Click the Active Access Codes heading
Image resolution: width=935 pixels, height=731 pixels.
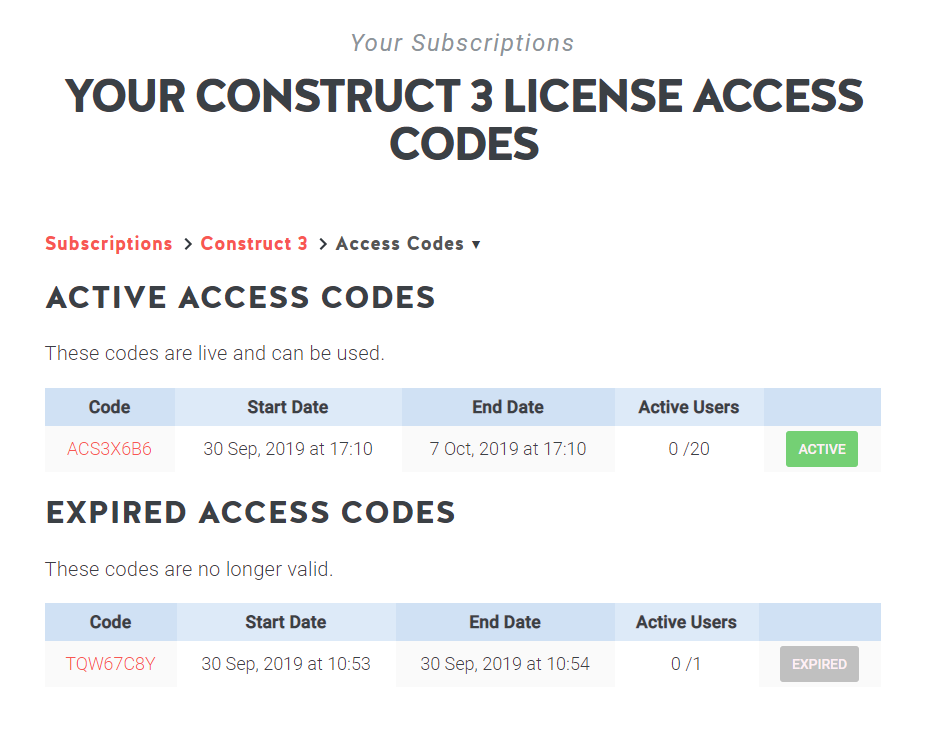(x=240, y=297)
